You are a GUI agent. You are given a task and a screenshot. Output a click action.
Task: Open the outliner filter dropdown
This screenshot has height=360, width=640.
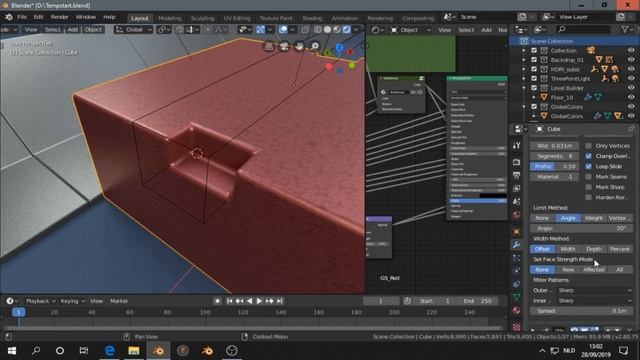click(x=627, y=29)
